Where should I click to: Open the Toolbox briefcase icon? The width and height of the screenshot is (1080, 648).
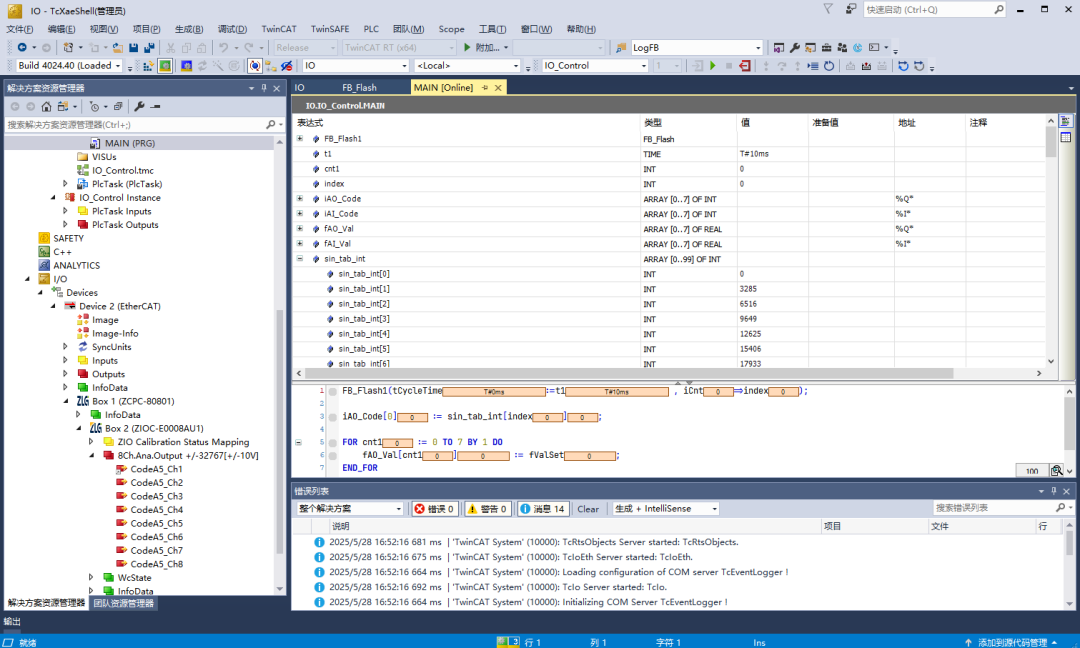click(826, 48)
